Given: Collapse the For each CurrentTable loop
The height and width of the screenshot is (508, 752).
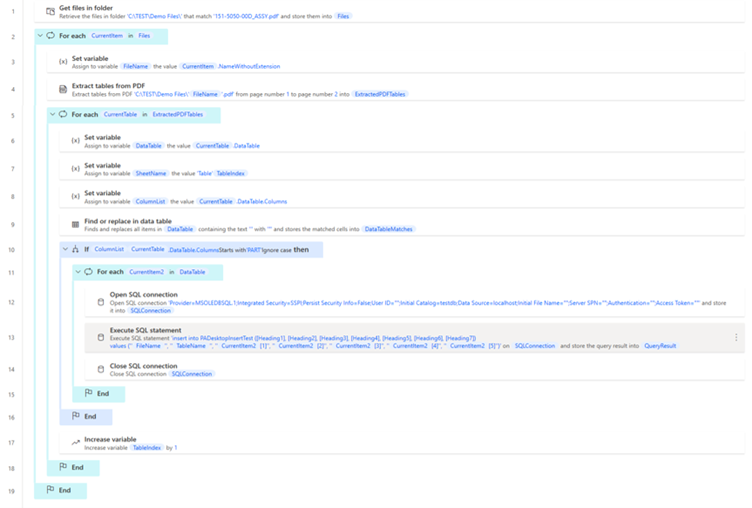Looking at the screenshot, I should click(51, 114).
